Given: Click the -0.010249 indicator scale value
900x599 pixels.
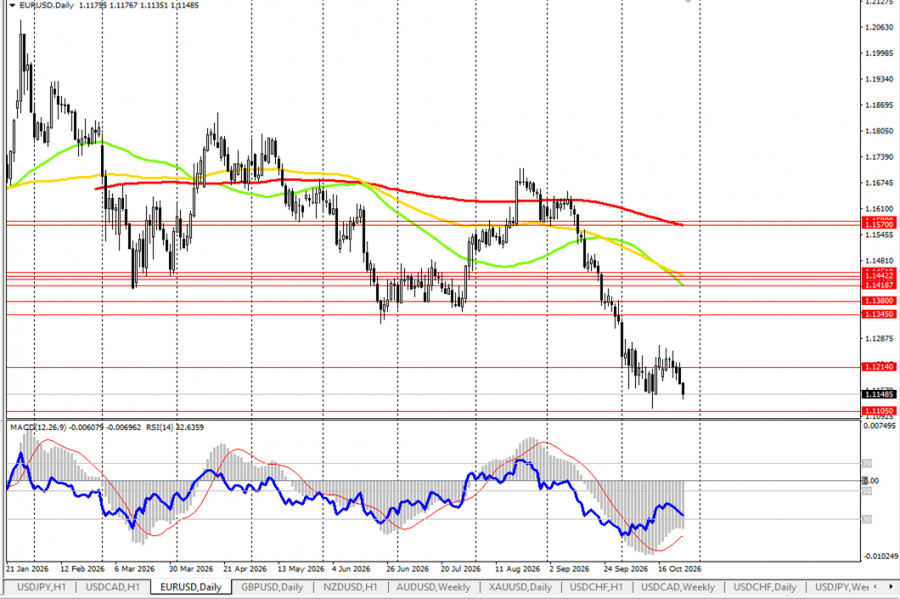Looking at the screenshot, I should click(879, 556).
